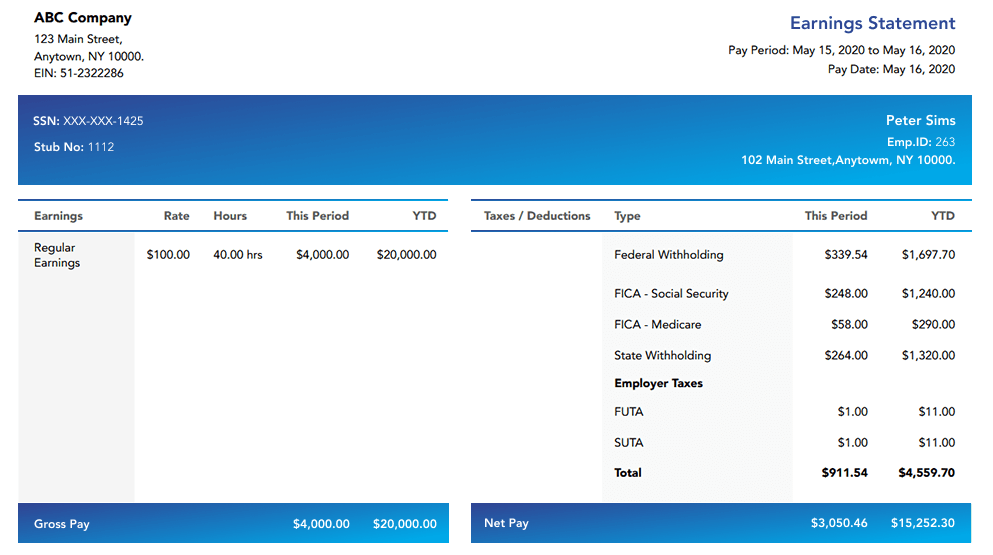This screenshot has width=993, height=555.
Task: Click the YTD header in the earnings table
Action: pyautogui.click(x=424, y=216)
